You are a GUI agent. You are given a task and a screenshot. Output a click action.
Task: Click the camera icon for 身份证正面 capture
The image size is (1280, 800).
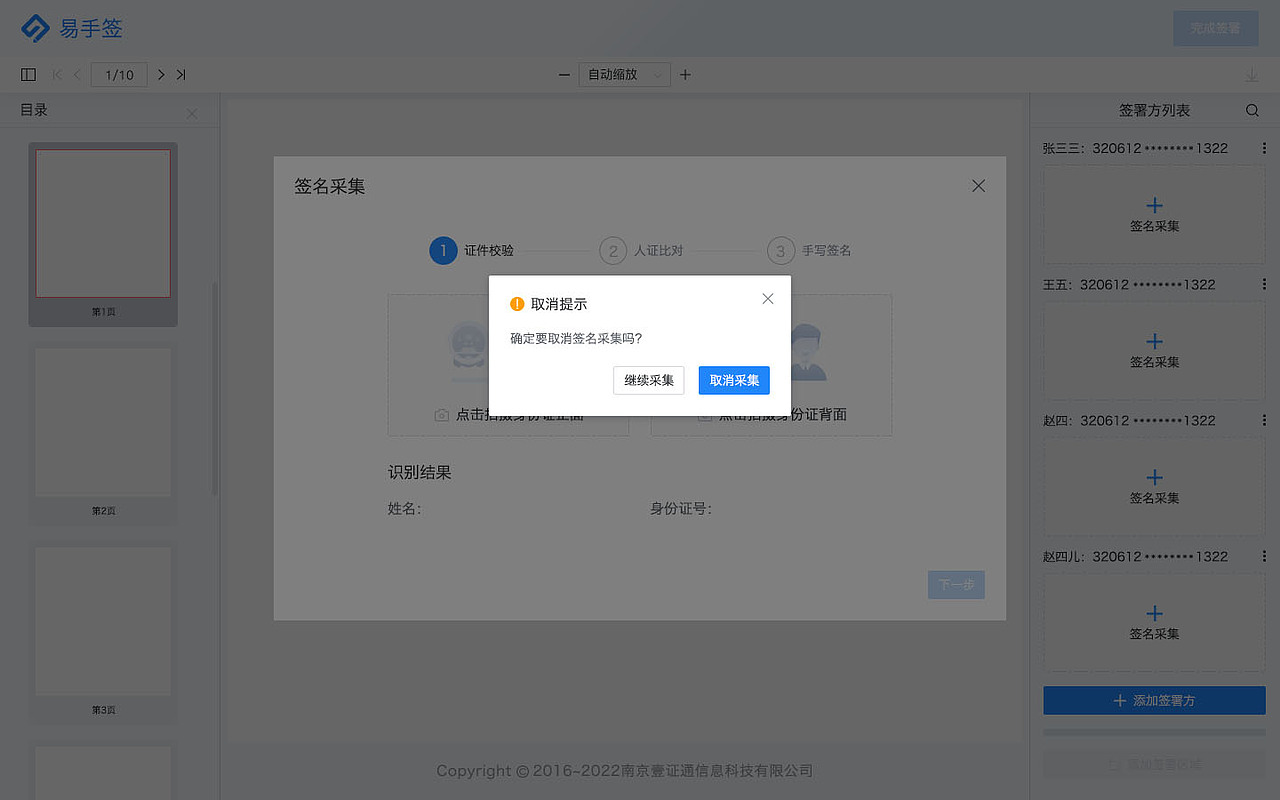441,414
